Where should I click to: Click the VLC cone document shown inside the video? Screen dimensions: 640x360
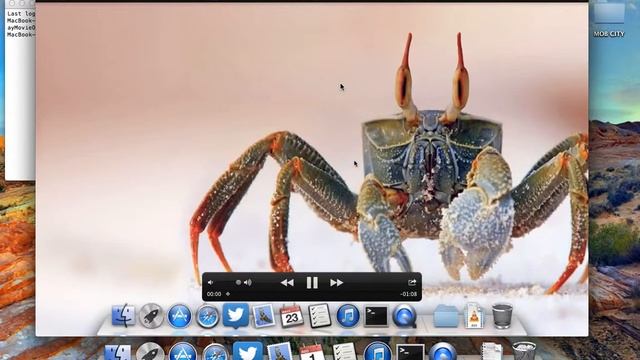coord(474,316)
